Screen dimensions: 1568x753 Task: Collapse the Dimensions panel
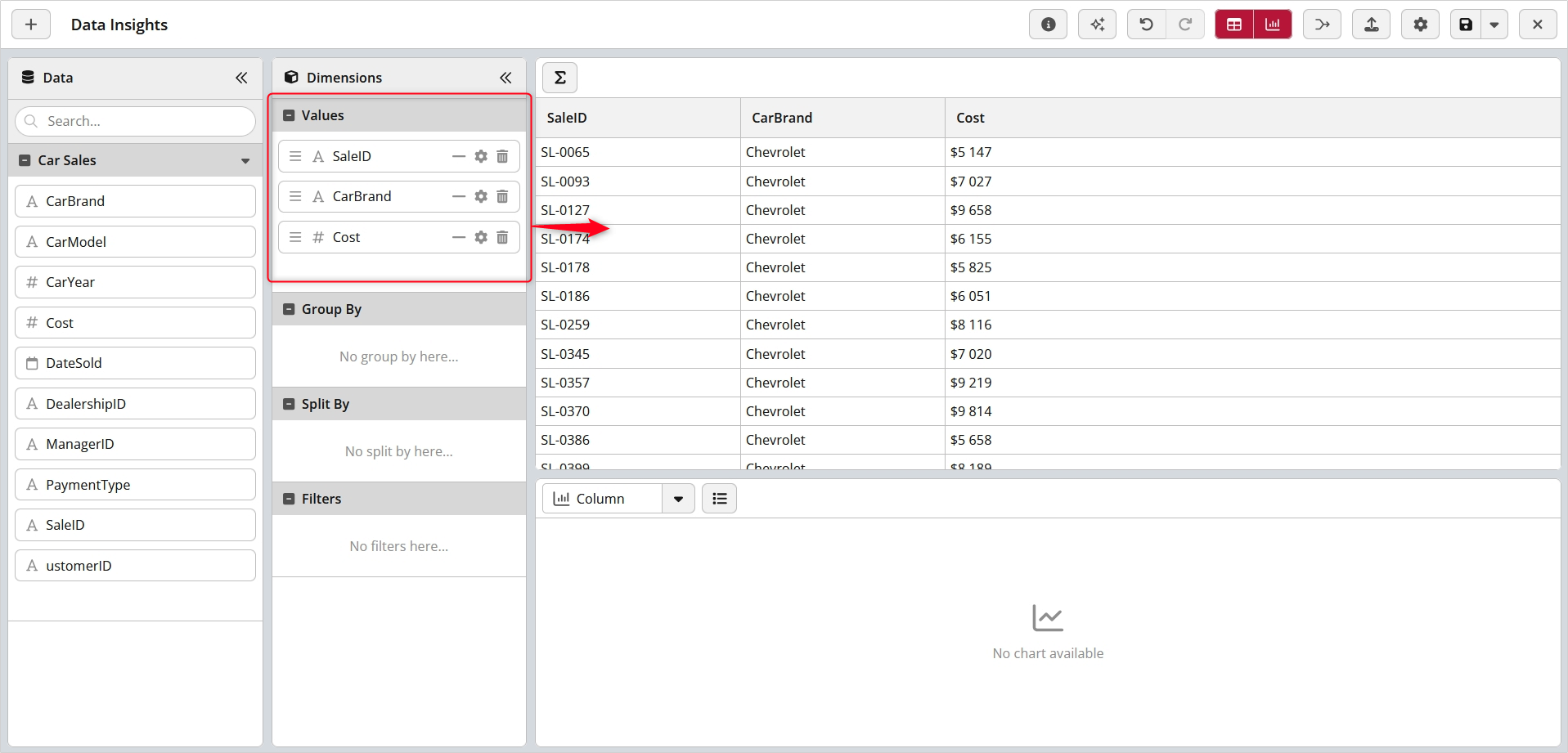point(505,78)
